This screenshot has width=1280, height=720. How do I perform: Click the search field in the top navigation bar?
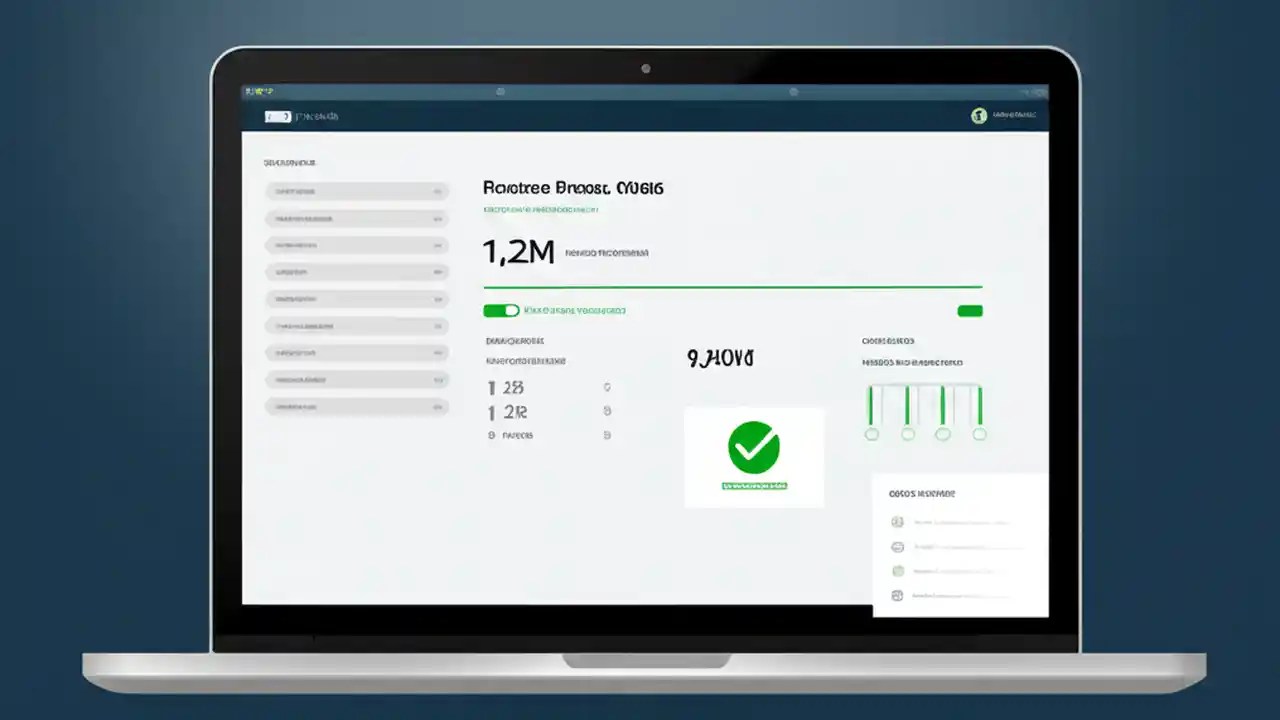277,116
